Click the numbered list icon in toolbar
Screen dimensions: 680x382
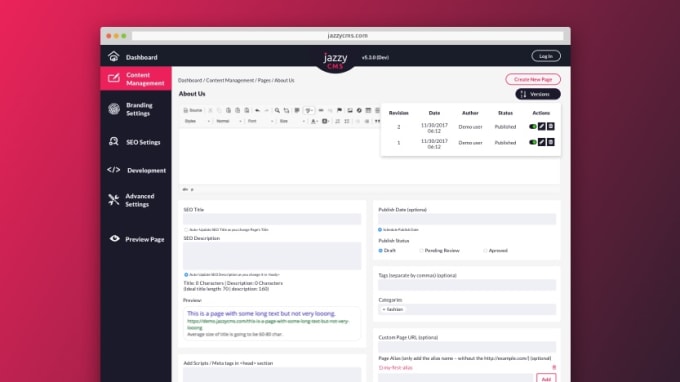coord(337,121)
